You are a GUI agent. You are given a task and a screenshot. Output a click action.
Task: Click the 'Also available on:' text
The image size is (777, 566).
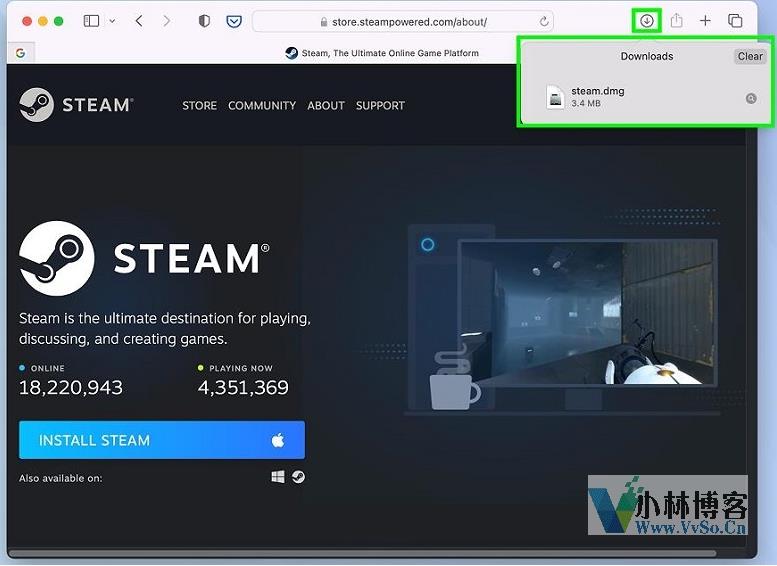click(60, 478)
